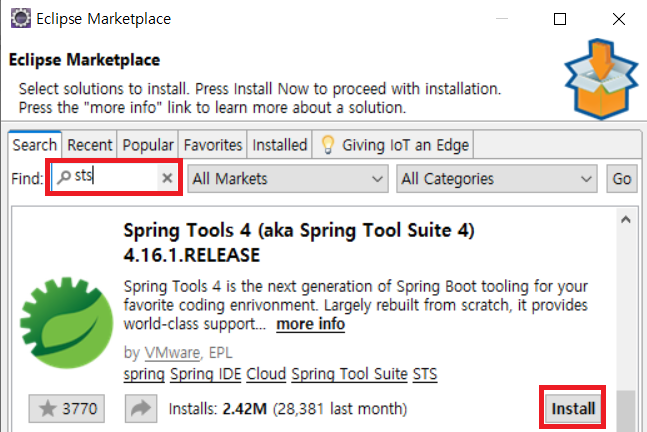The image size is (647, 432).
Task: Click the magnifier icon in Find field
Action: (x=64, y=177)
